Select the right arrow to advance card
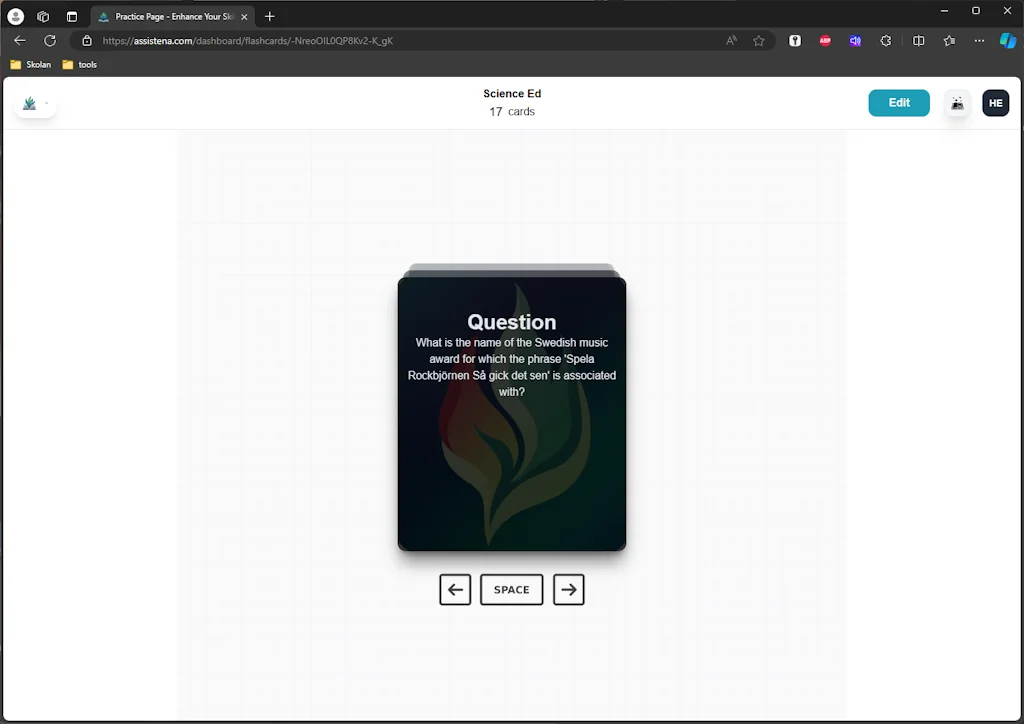Screen dimensions: 1024x724 [568, 589]
